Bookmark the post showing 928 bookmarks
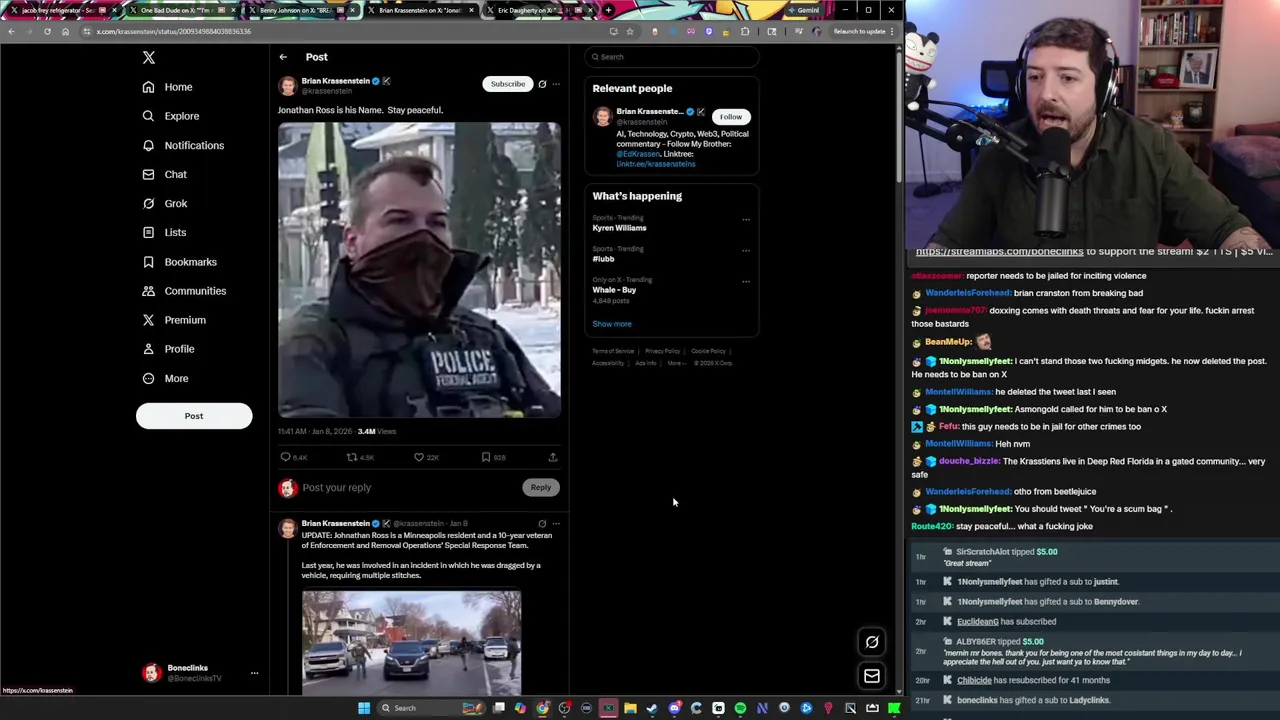 click(486, 457)
